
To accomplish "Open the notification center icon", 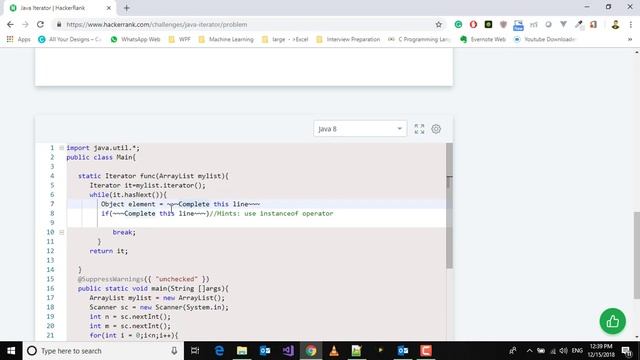I will [x=627, y=351].
